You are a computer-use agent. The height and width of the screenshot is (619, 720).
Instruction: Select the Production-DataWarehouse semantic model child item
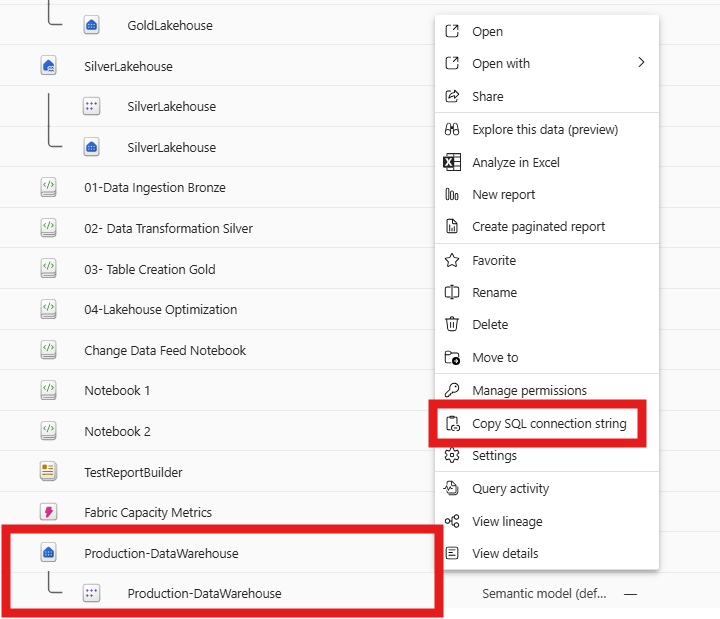pos(204,593)
